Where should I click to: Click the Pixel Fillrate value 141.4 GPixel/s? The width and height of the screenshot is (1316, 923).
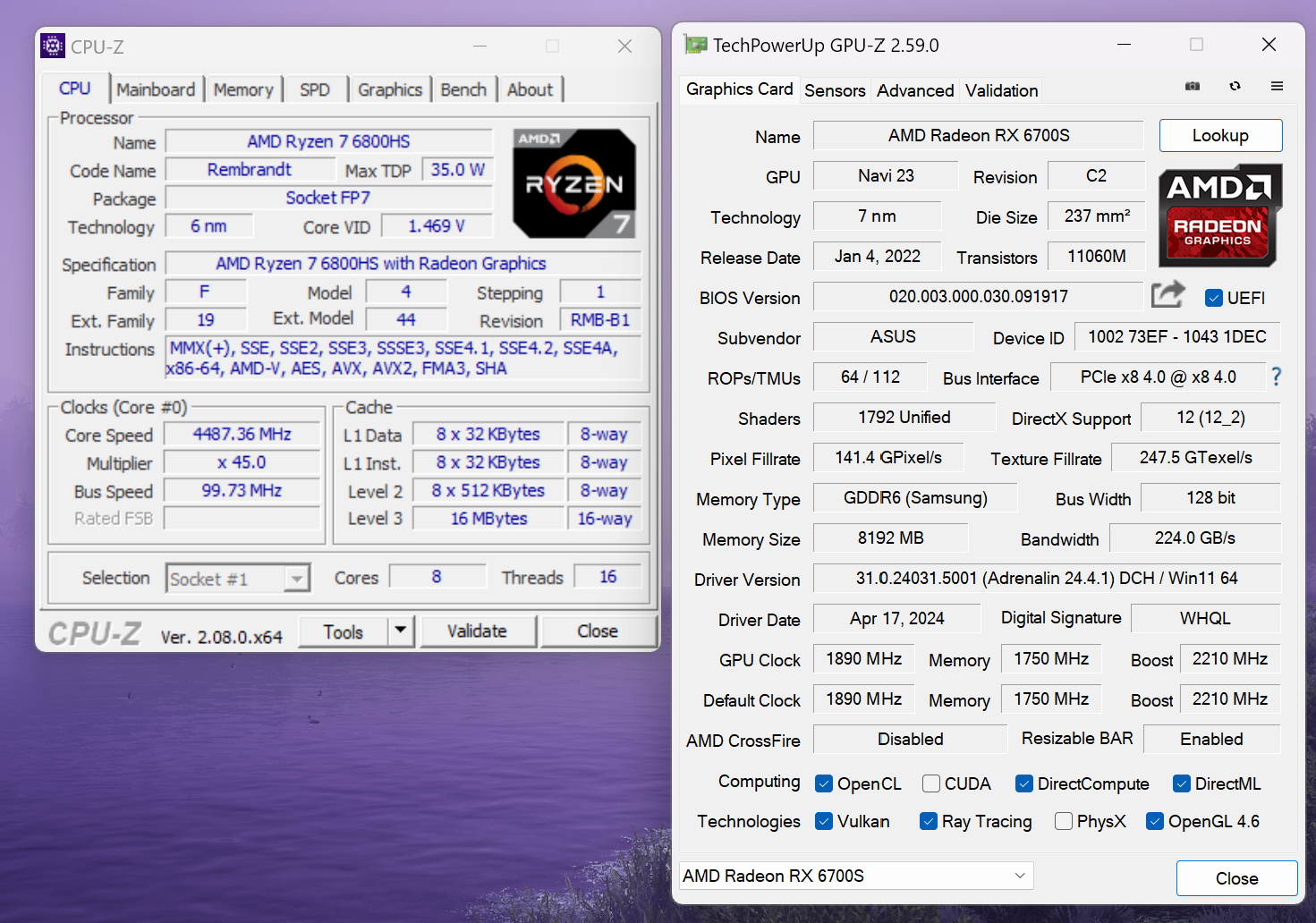pyautogui.click(x=888, y=457)
